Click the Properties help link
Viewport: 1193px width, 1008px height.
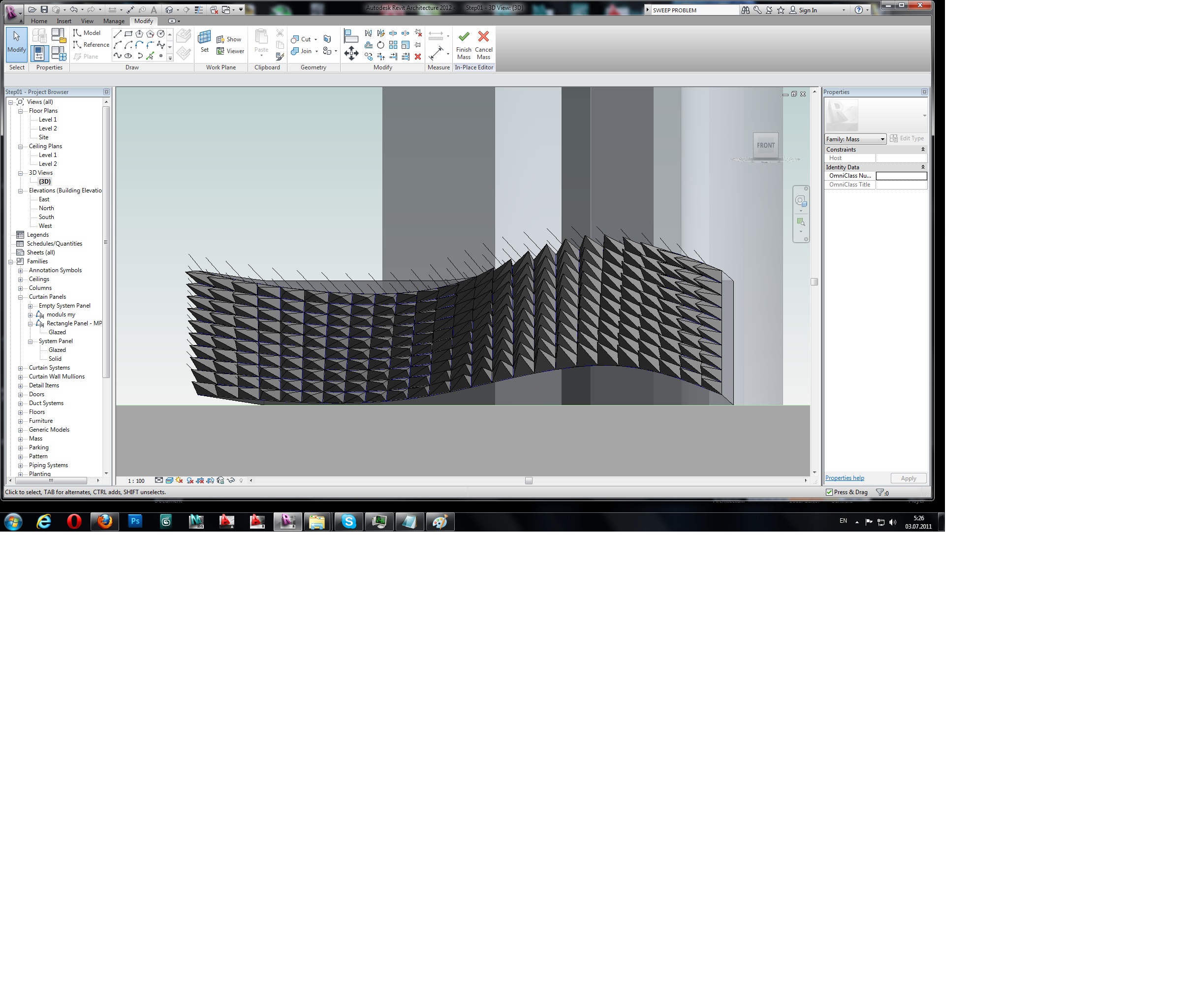tap(844, 478)
